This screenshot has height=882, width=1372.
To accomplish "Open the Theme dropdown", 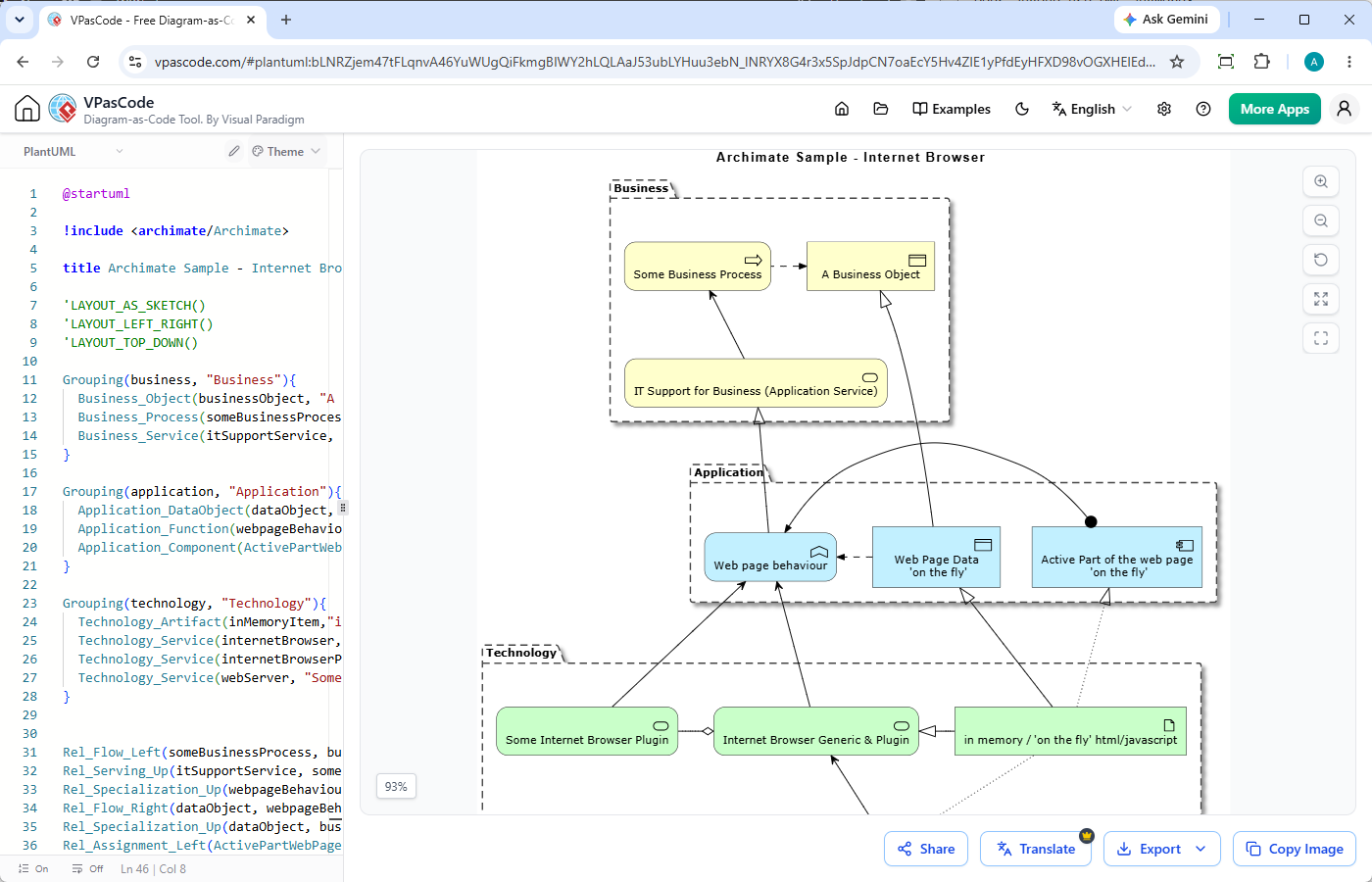I will point(286,151).
